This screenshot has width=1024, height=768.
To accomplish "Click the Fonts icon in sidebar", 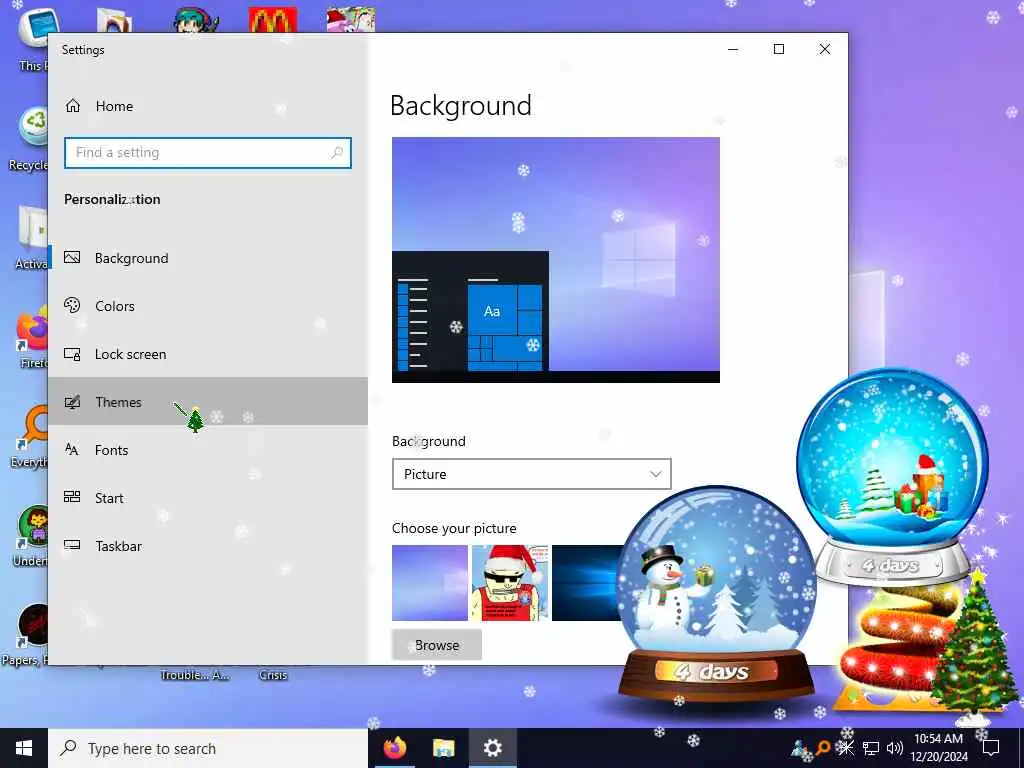I will 72,449.
